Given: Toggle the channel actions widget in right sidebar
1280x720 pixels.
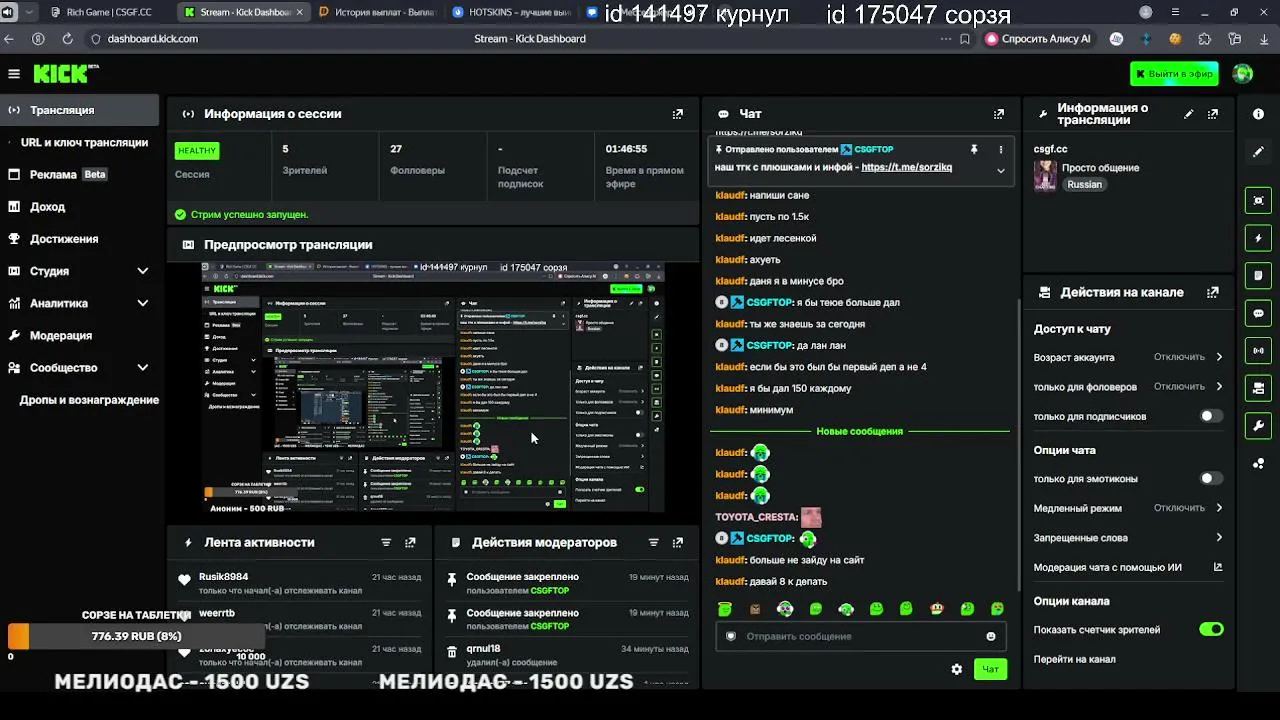Looking at the screenshot, I should (x=1258, y=388).
